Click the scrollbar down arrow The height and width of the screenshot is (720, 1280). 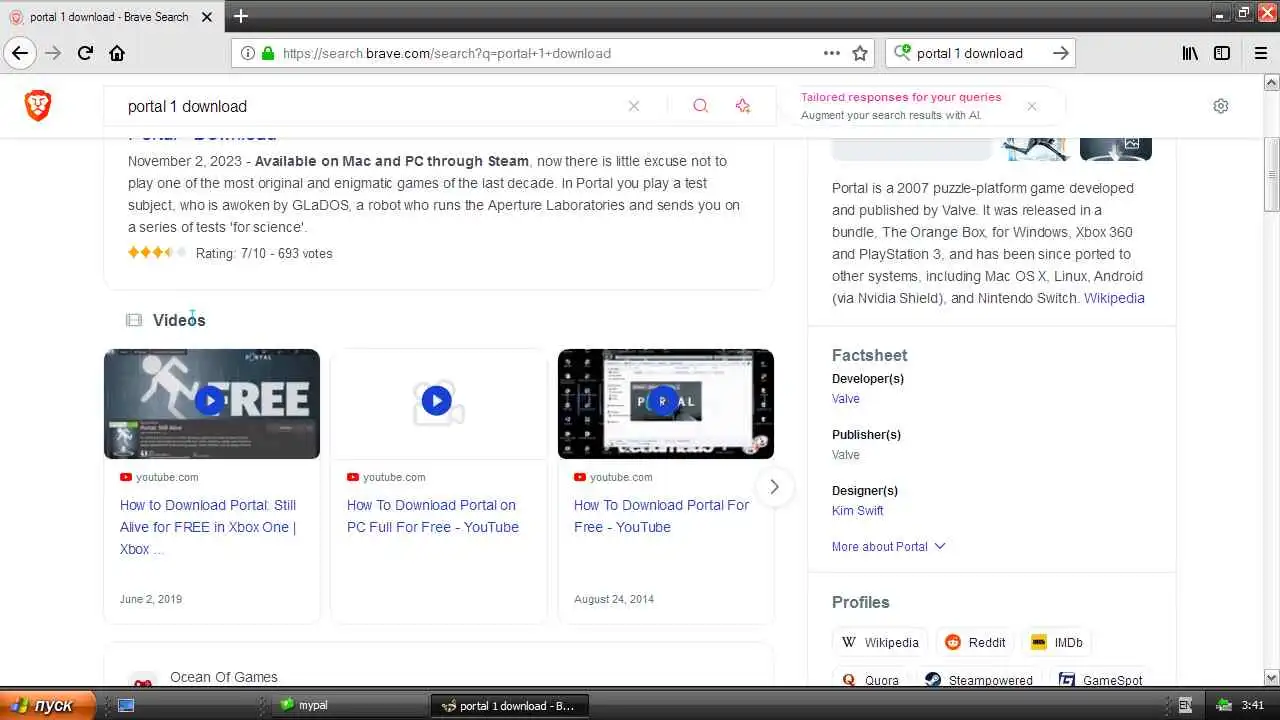(x=1271, y=678)
